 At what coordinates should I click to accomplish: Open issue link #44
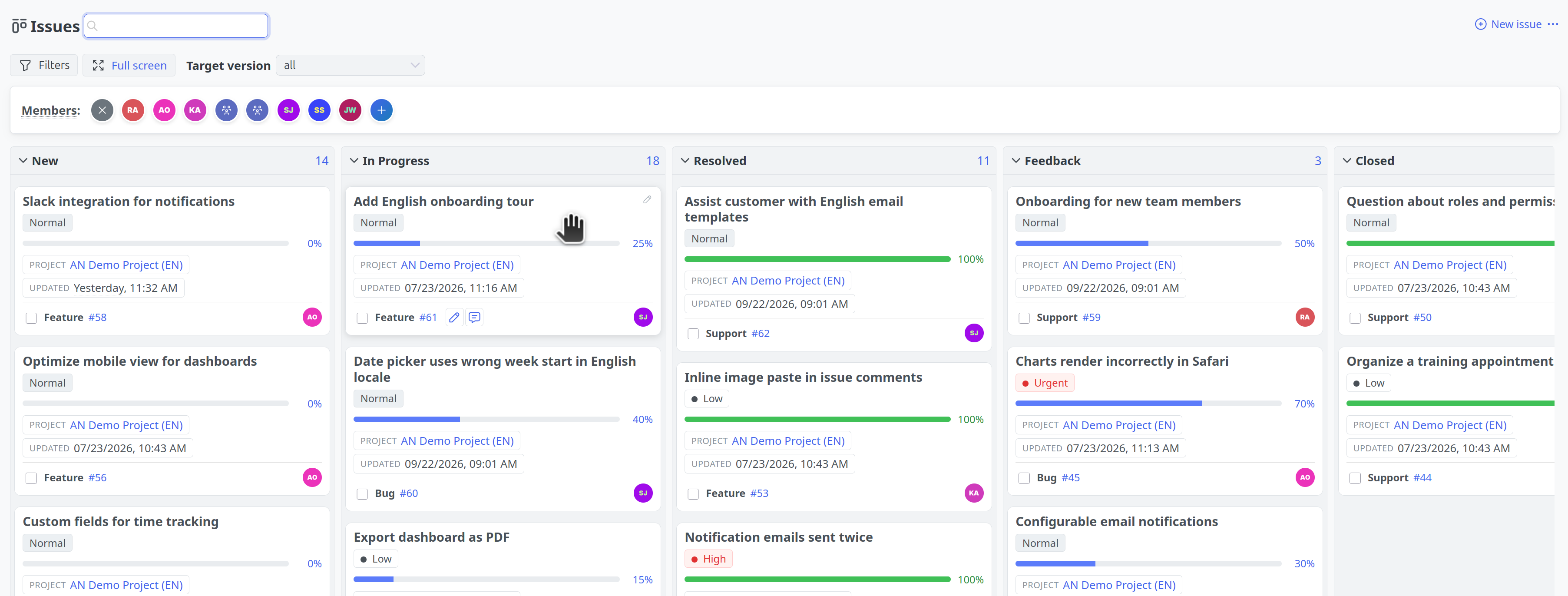(1422, 477)
